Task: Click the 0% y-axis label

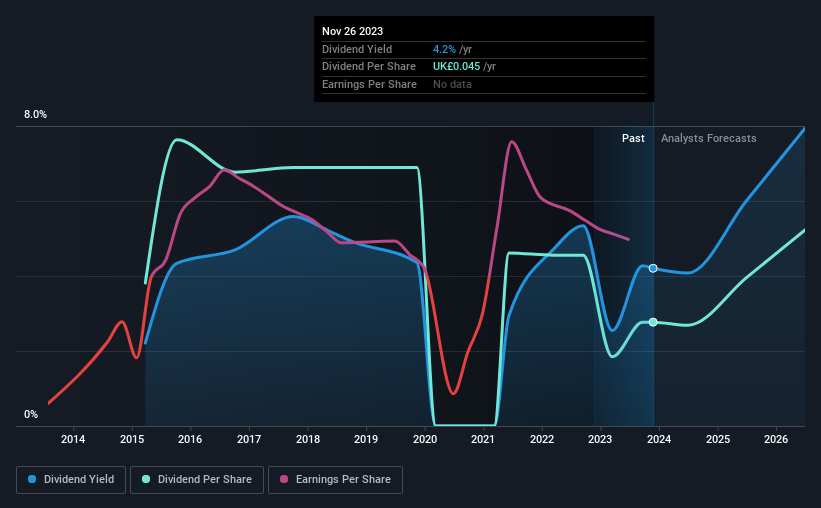Action: tap(31, 414)
